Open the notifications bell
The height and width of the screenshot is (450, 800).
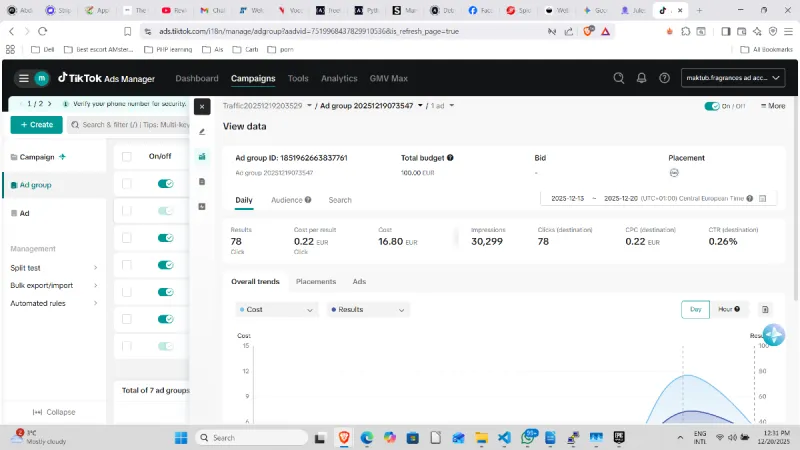pos(641,78)
